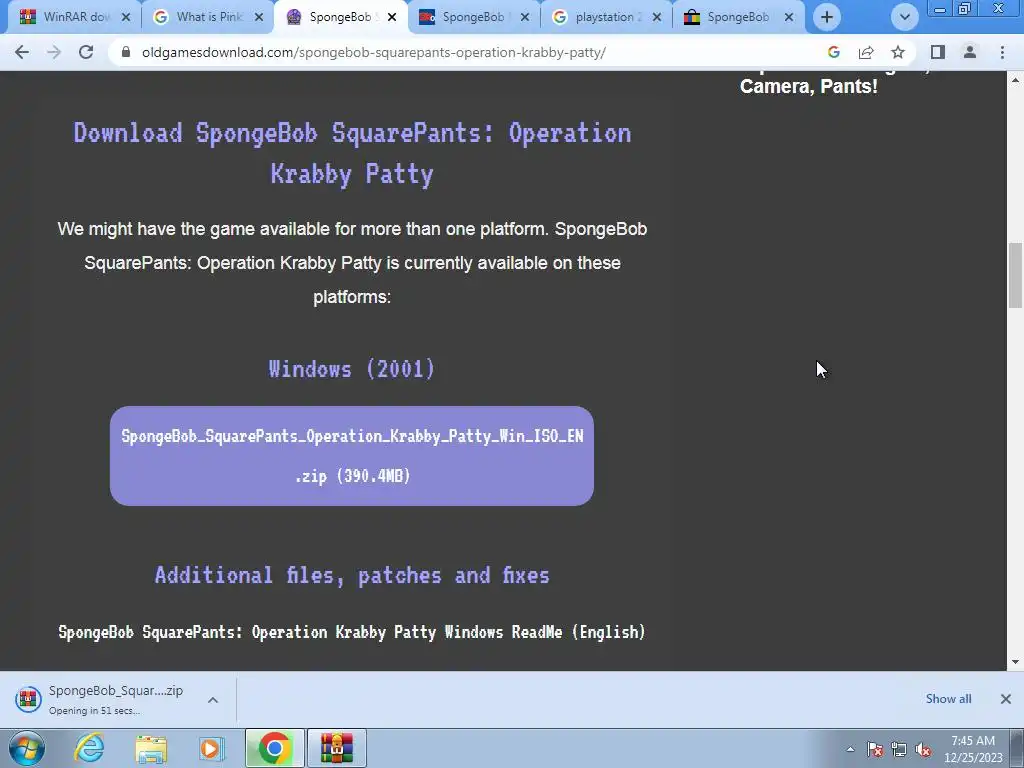1024x768 pixels.
Task: Click the scrollbar up arrow
Action: [x=1016, y=80]
